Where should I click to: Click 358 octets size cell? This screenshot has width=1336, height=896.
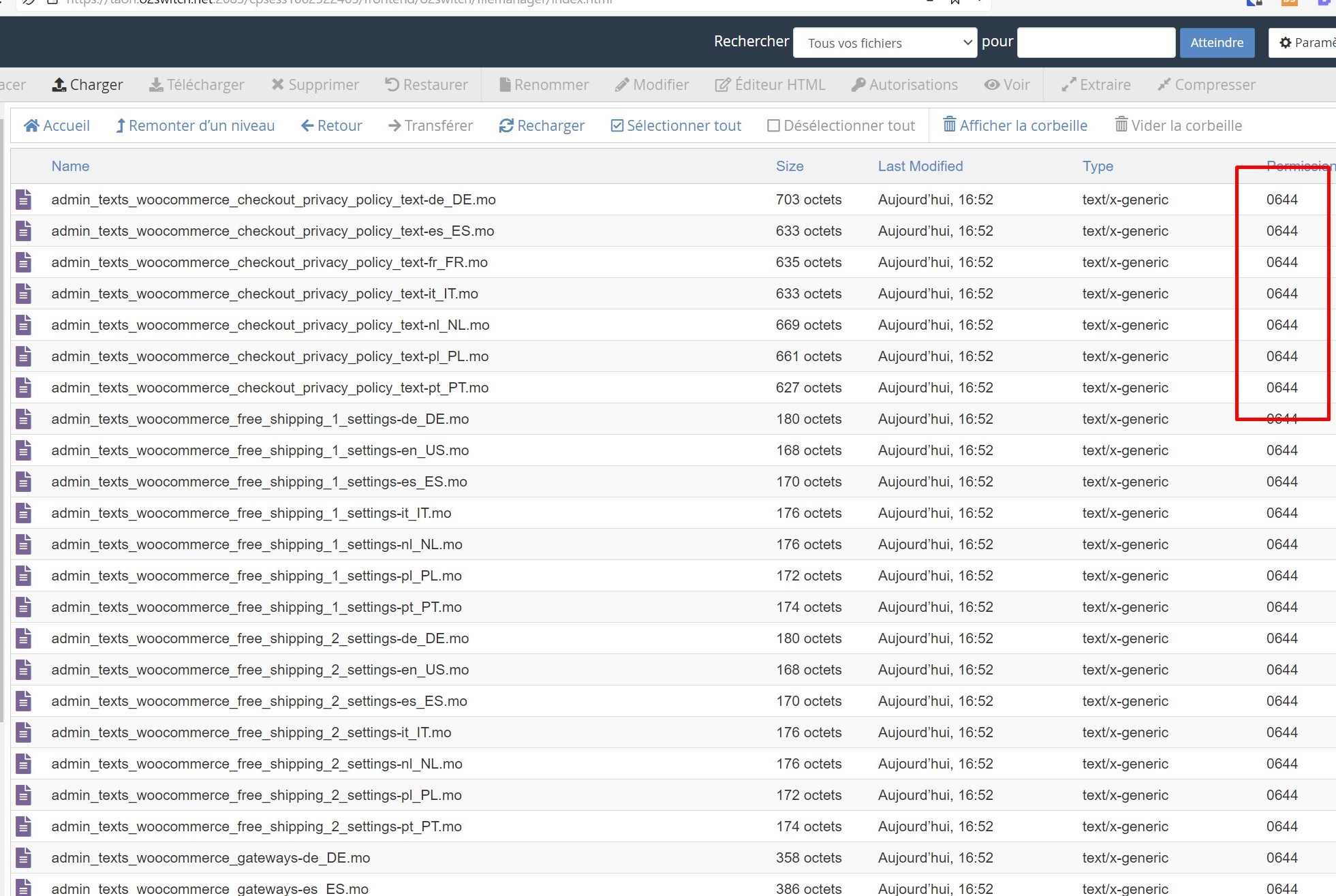(x=809, y=858)
